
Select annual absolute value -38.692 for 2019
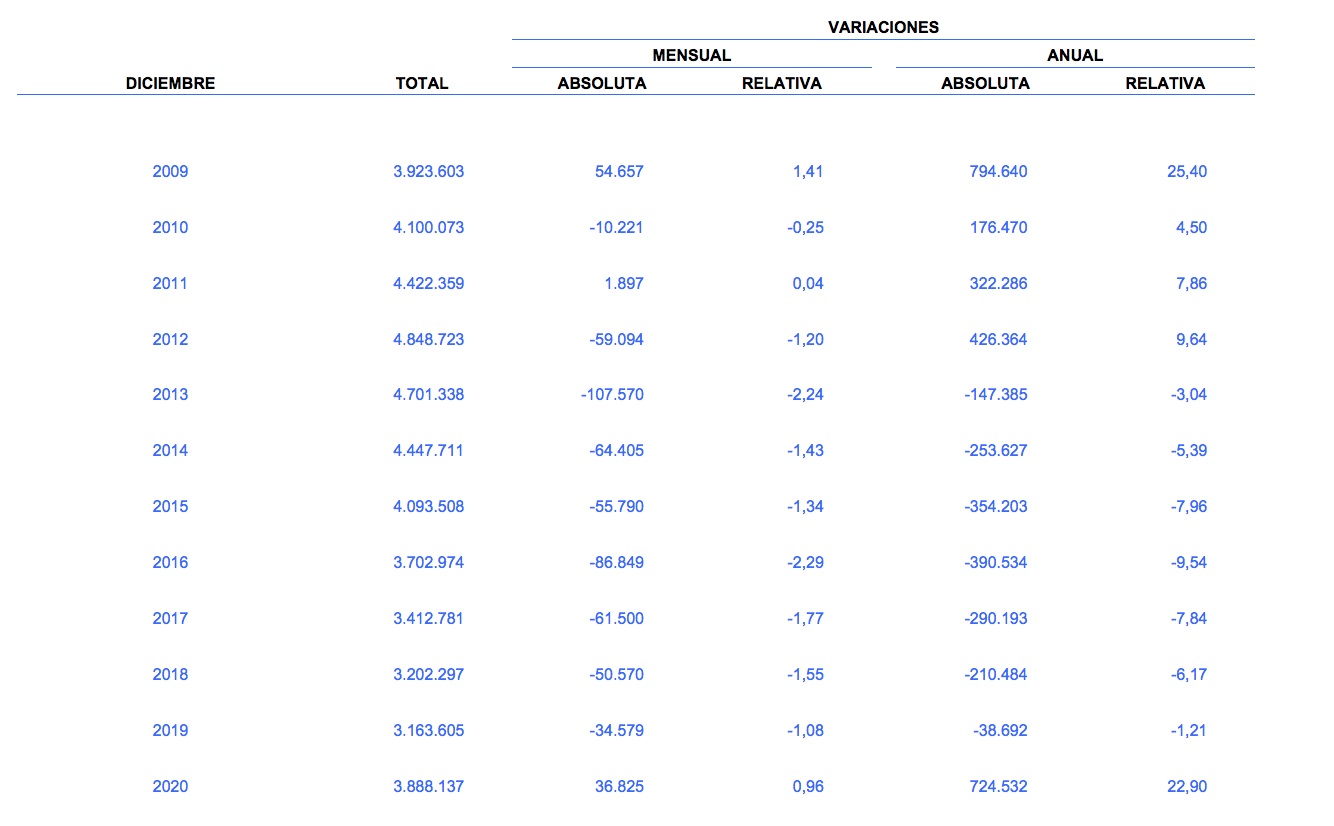[1000, 730]
